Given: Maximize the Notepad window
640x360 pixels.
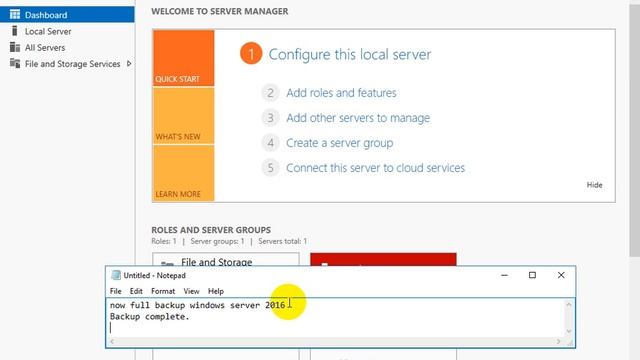Looking at the screenshot, I should (x=532, y=275).
